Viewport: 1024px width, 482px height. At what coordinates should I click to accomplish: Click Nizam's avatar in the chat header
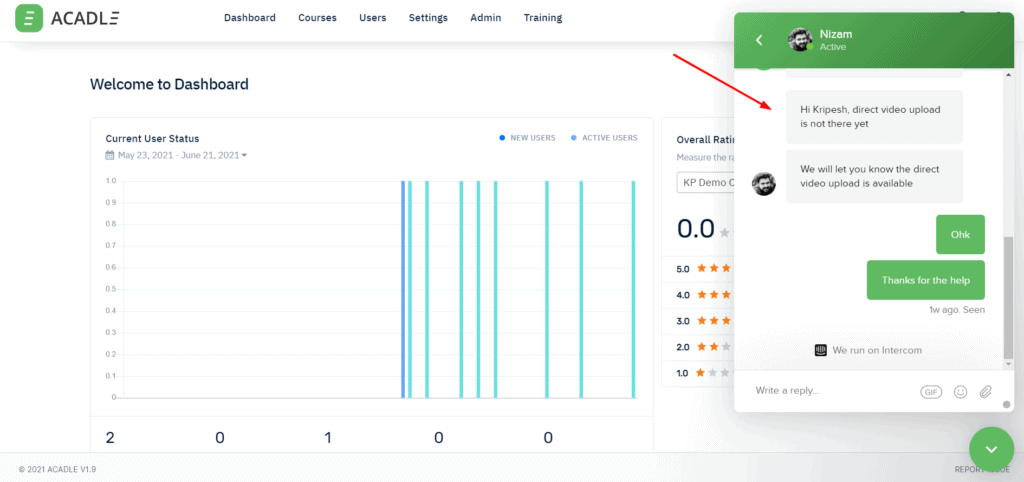799,40
